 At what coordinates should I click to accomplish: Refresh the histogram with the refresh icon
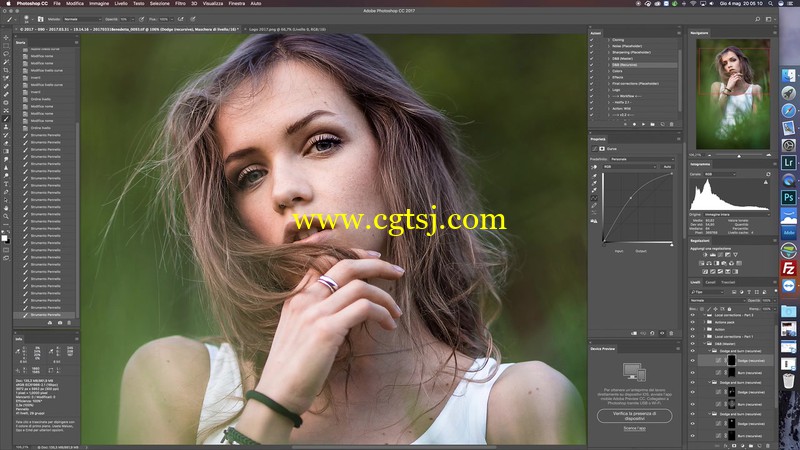[768, 174]
